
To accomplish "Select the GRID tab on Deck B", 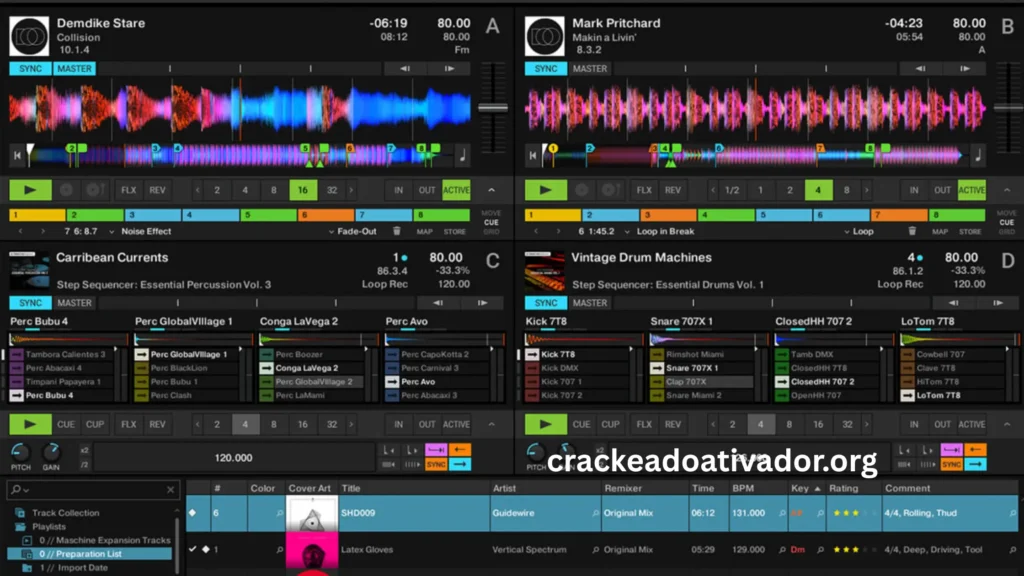I will pos(1007,230).
